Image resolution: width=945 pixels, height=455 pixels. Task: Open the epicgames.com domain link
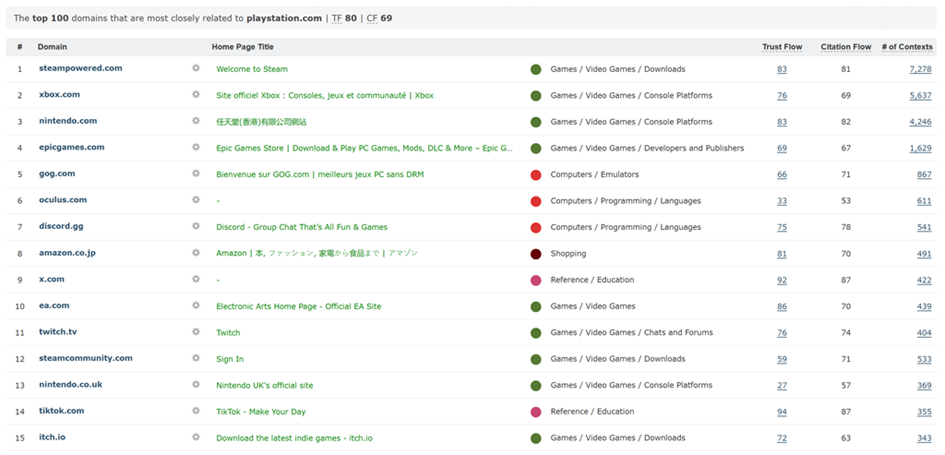pyautogui.click(x=71, y=147)
